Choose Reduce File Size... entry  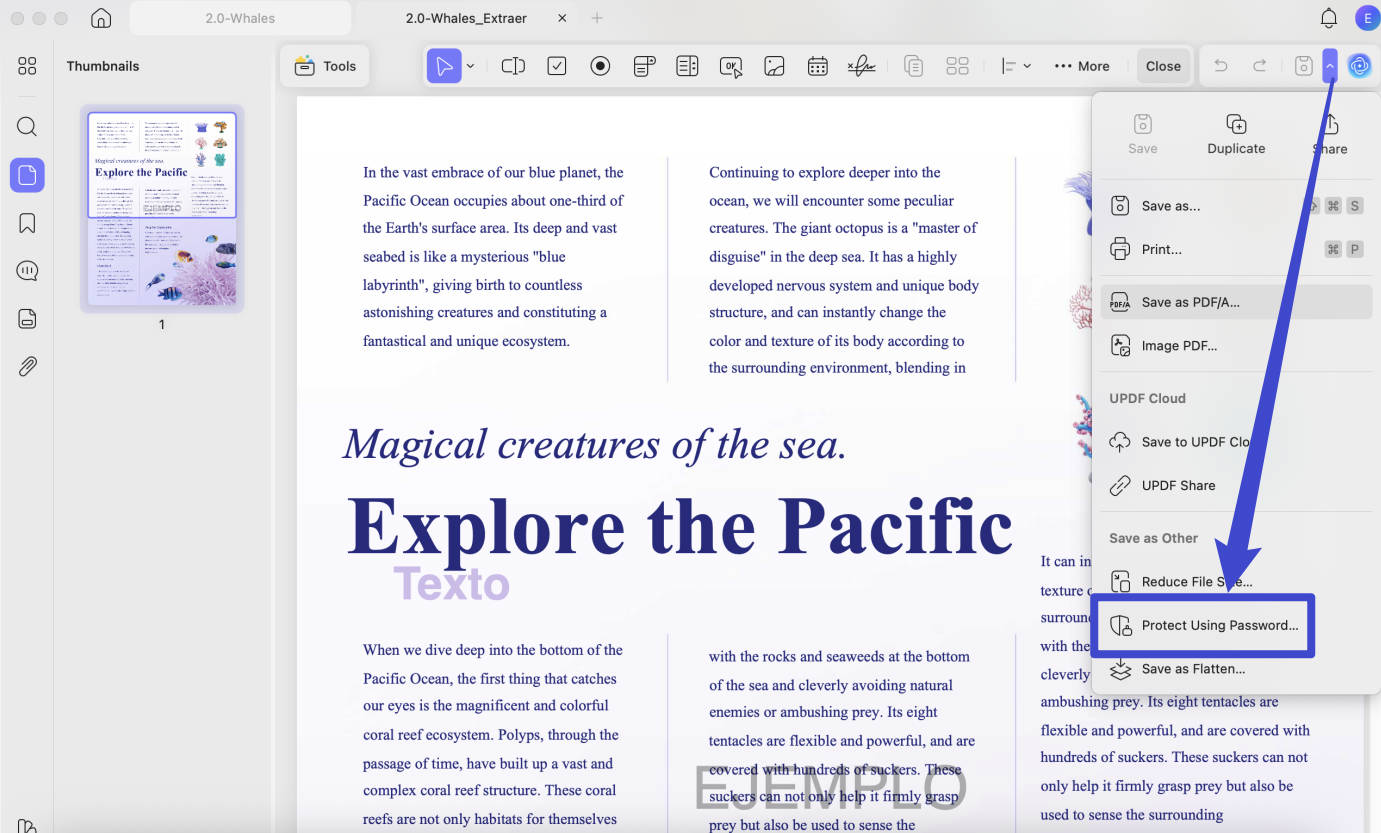(x=1236, y=582)
